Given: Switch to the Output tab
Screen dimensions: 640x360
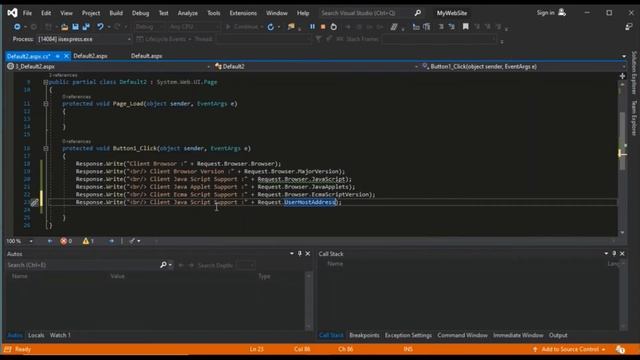Looking at the screenshot, I should tap(558, 335).
